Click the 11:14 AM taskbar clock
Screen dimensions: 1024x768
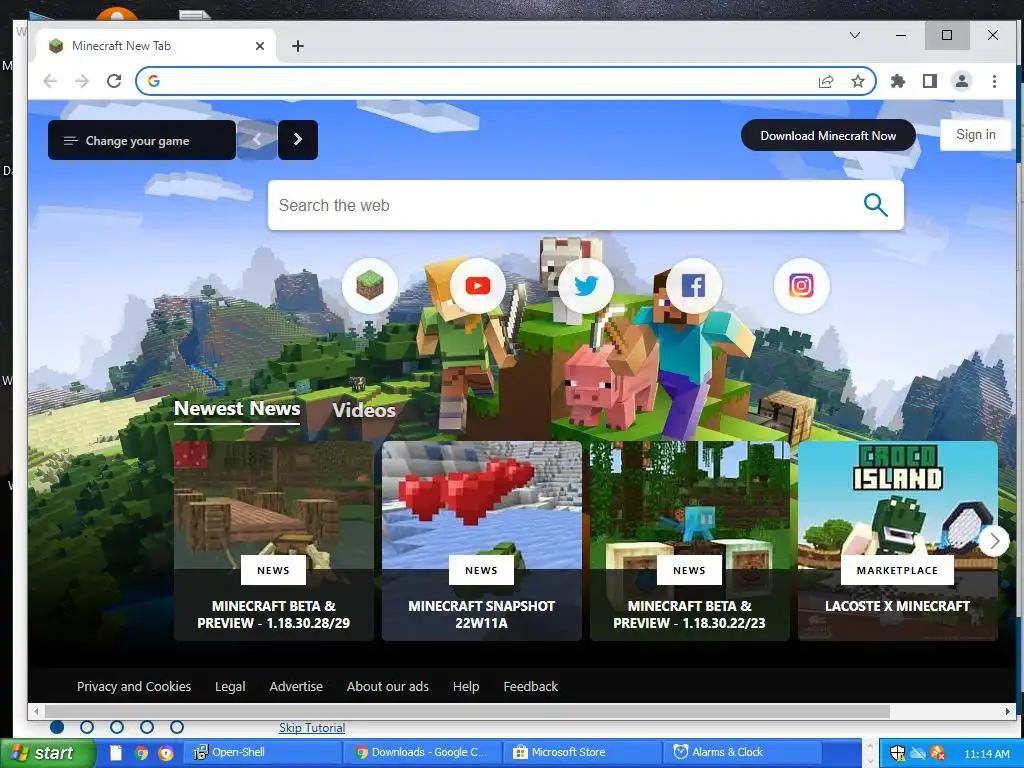pyautogui.click(x=987, y=754)
